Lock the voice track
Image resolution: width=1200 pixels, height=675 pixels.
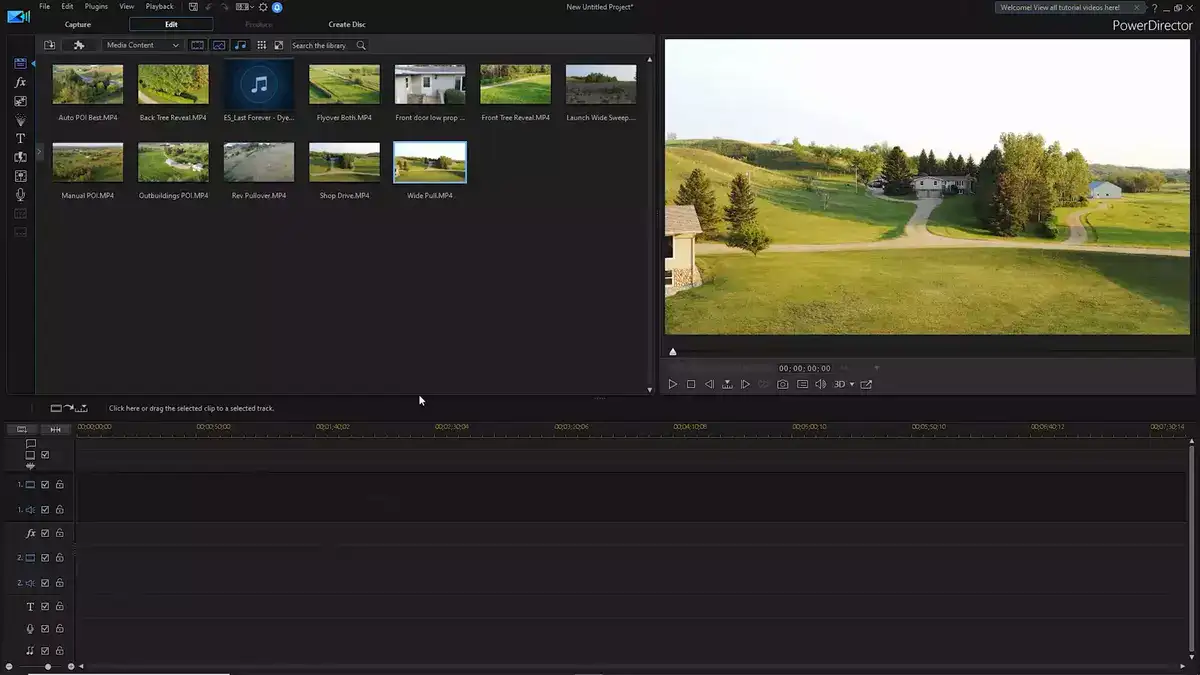tap(60, 629)
